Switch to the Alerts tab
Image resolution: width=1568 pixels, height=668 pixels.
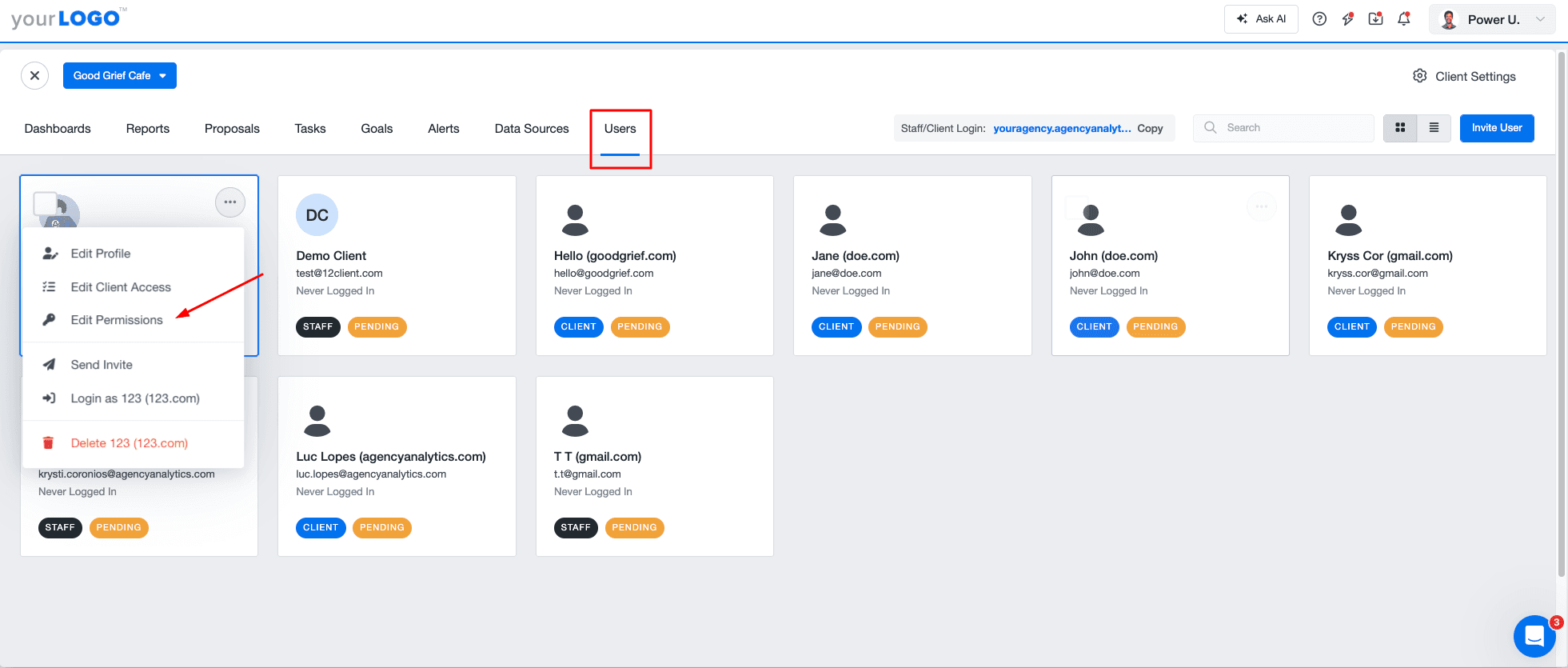pyautogui.click(x=444, y=129)
